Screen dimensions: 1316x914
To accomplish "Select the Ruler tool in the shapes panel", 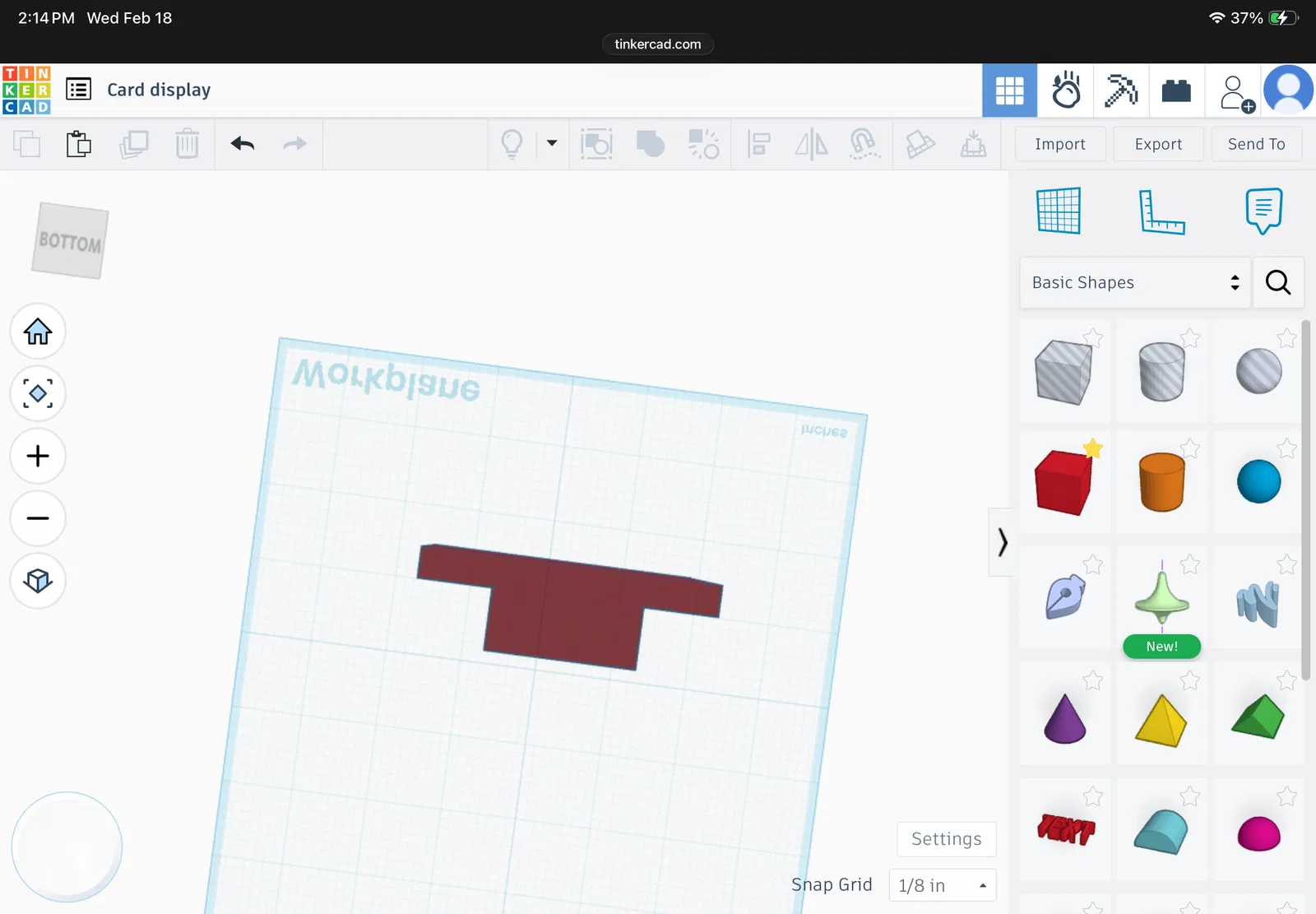I will [1161, 211].
